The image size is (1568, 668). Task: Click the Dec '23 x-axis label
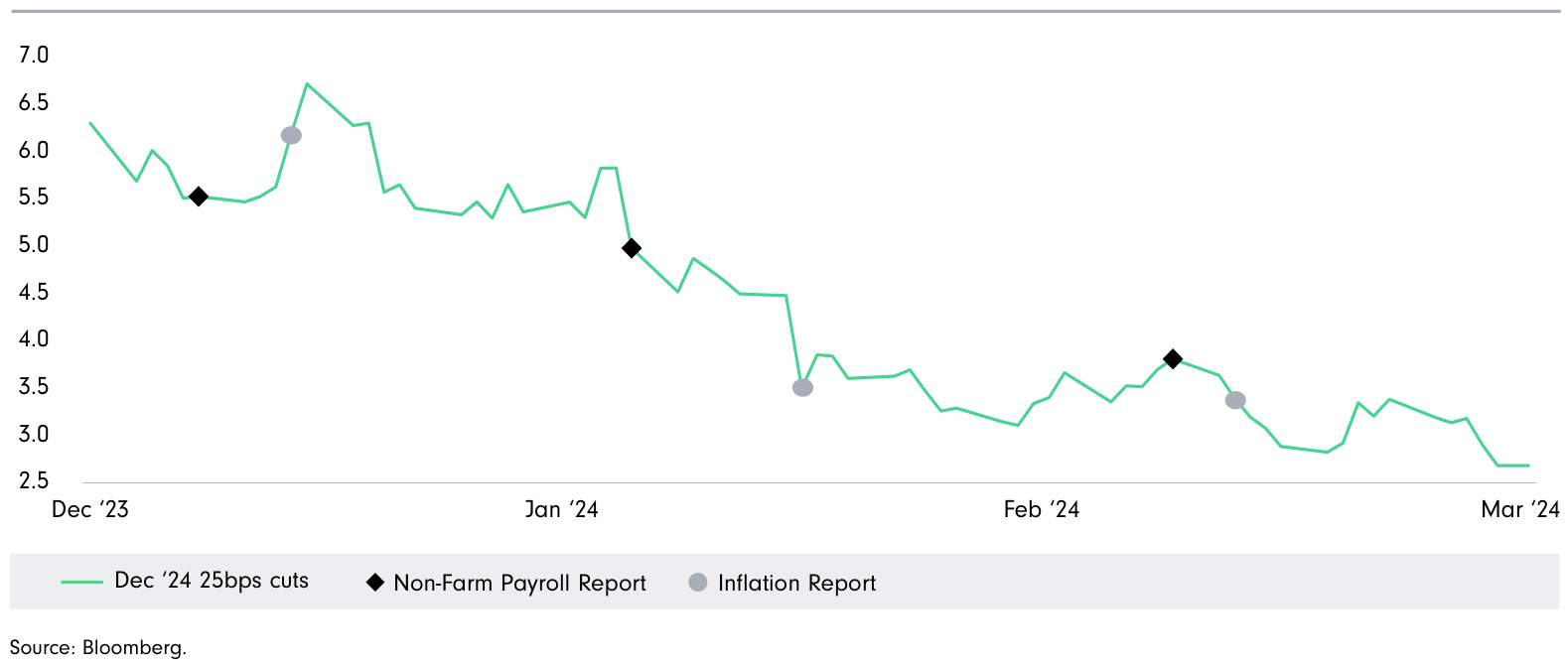90,509
